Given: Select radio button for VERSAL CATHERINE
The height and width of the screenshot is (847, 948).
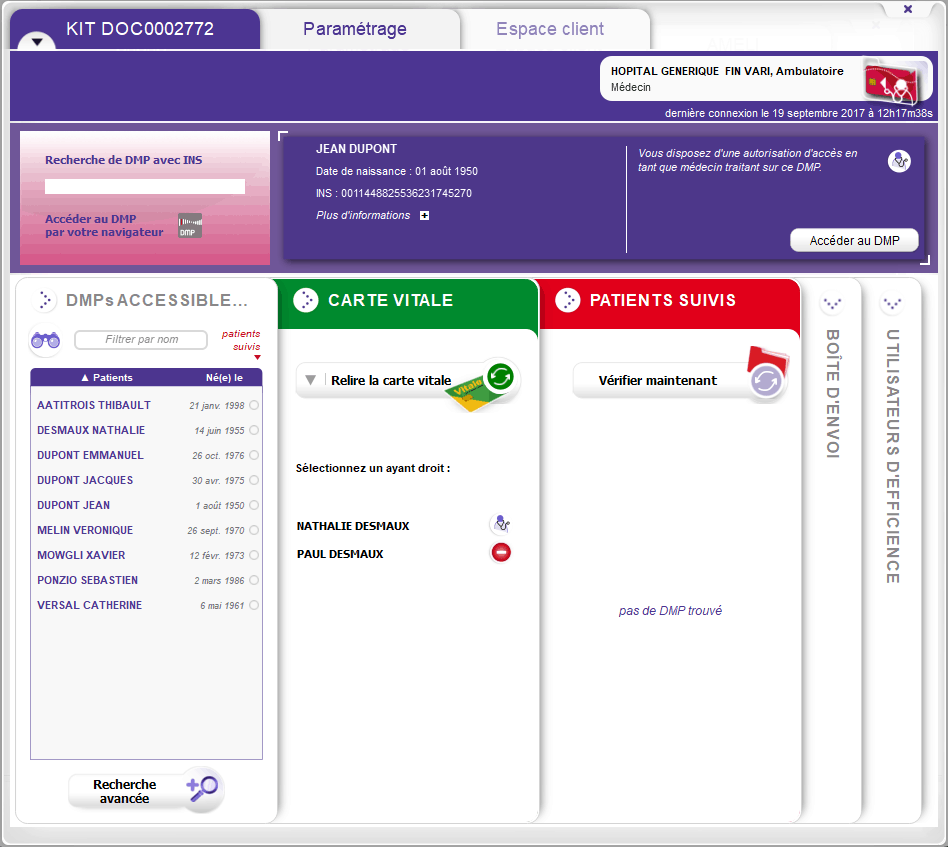Looking at the screenshot, I should [254, 605].
